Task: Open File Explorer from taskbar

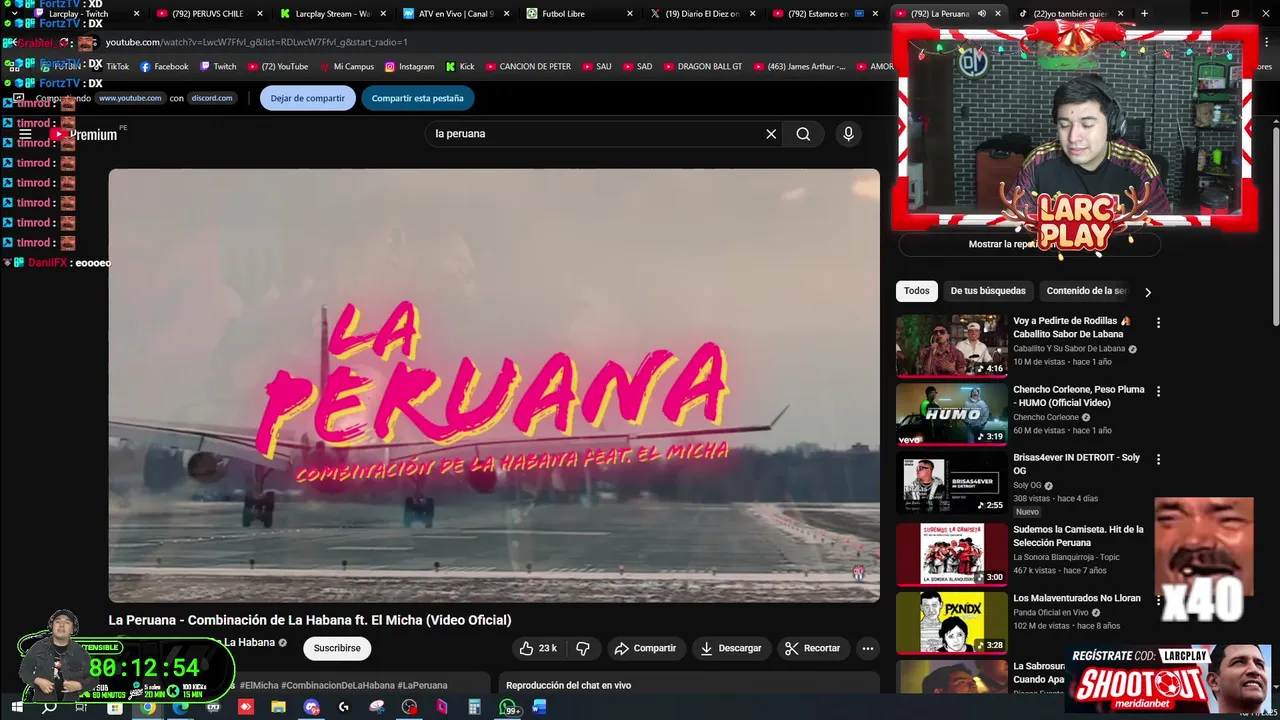Action: point(278,708)
